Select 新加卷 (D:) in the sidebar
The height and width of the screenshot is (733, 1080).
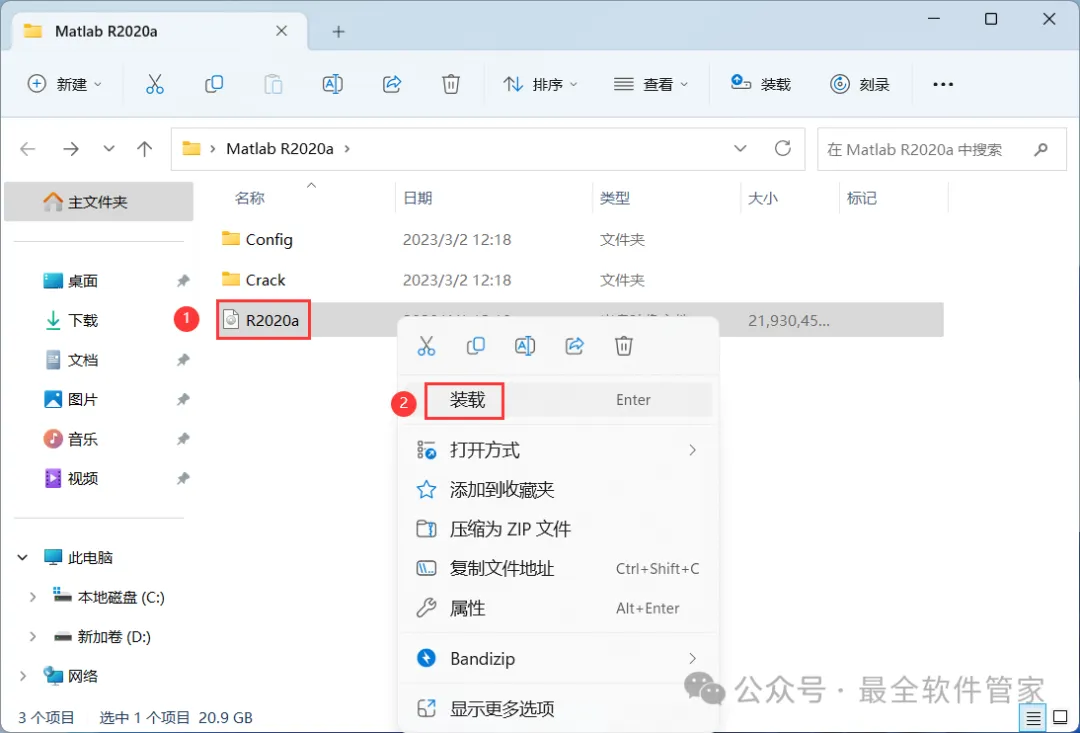103,637
